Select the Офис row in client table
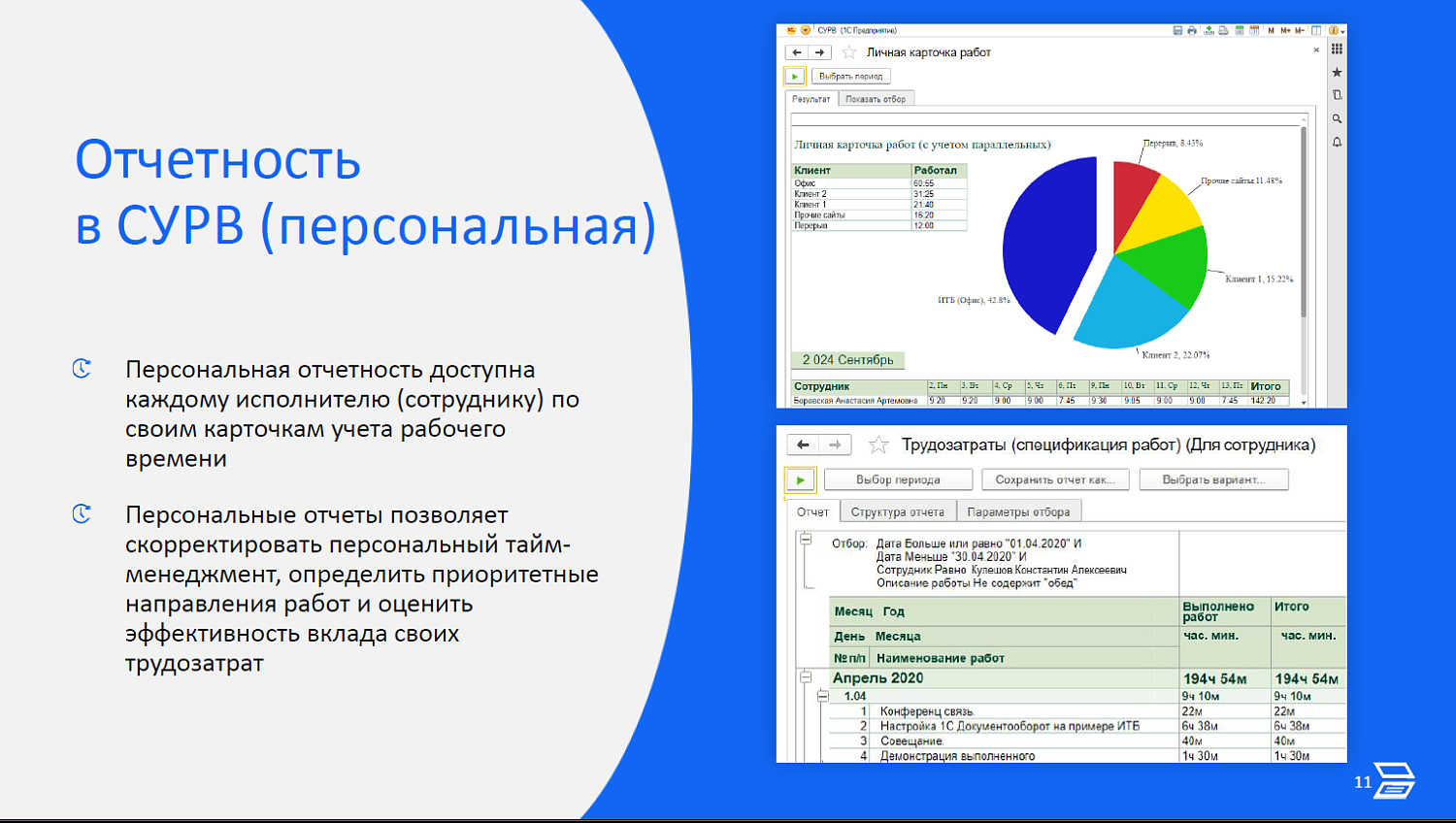Image resolution: width=1456 pixels, height=823 pixels. click(879, 183)
